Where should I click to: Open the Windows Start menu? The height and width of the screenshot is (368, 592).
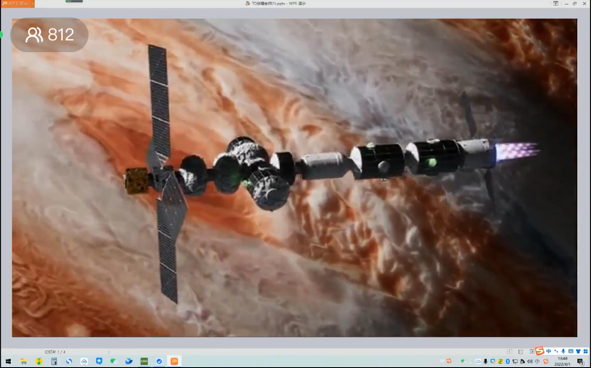(x=8, y=361)
